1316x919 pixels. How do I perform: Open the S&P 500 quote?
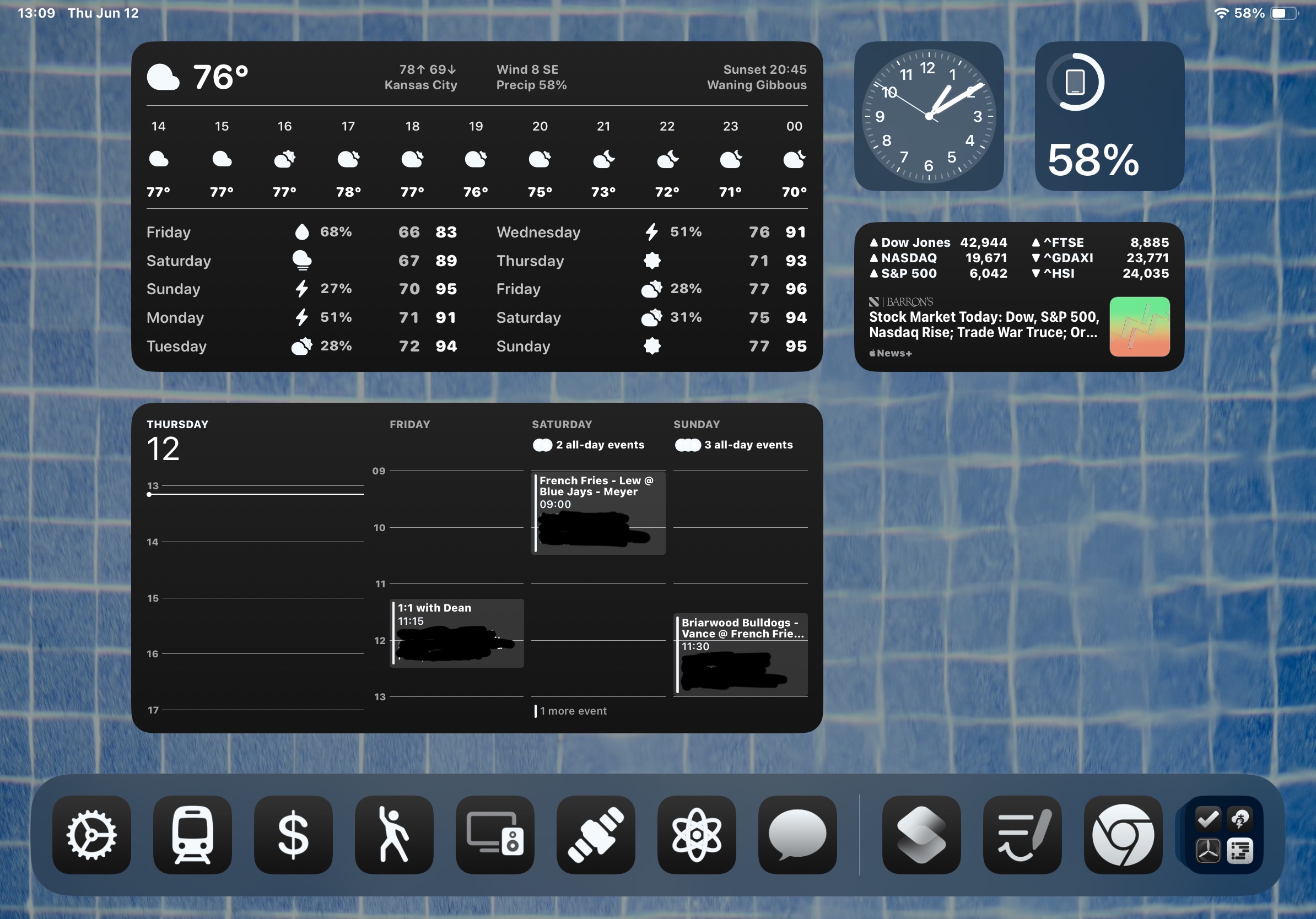point(939,273)
